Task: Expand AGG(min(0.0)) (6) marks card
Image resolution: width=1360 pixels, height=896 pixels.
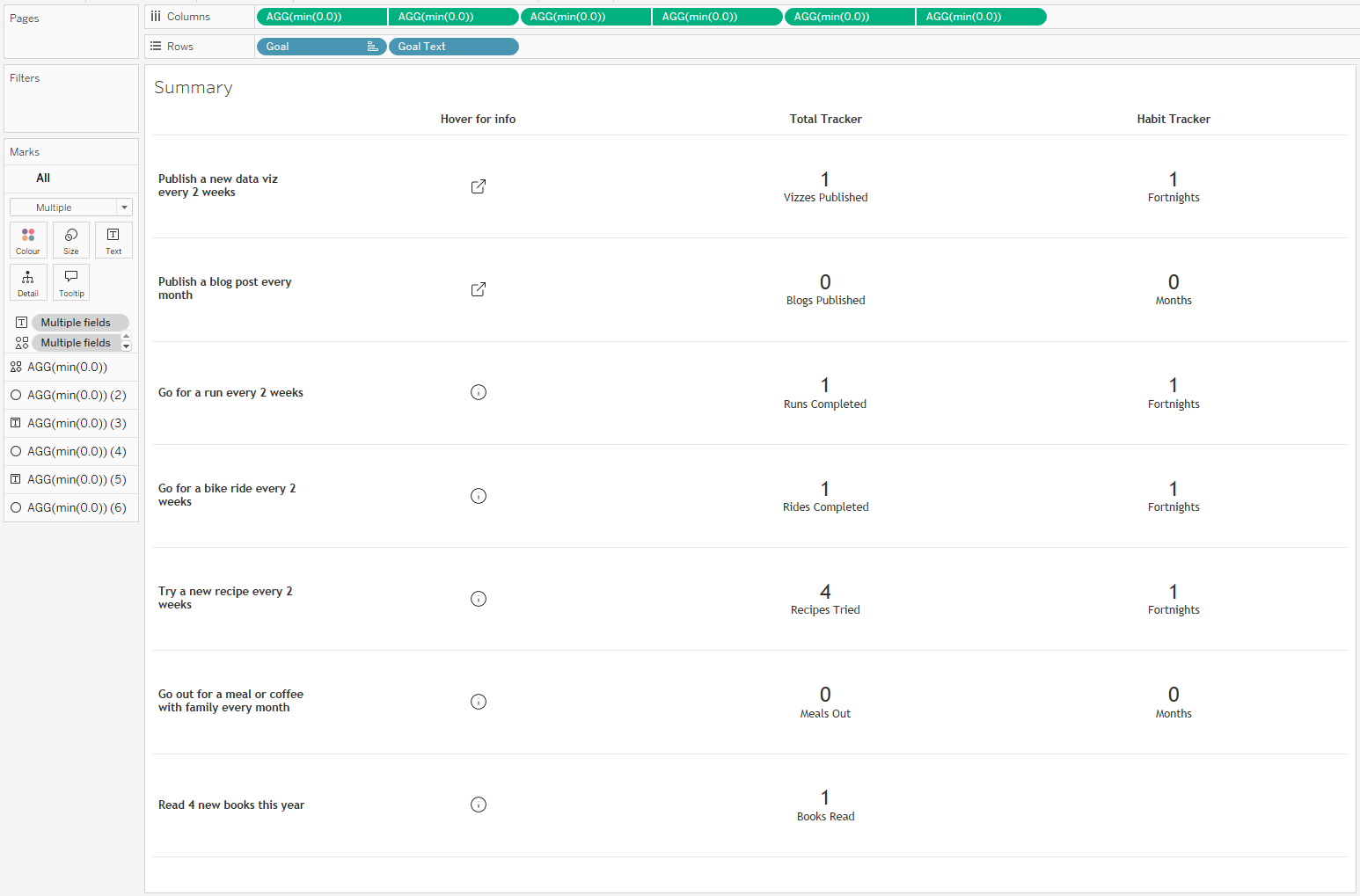Action: [x=71, y=507]
